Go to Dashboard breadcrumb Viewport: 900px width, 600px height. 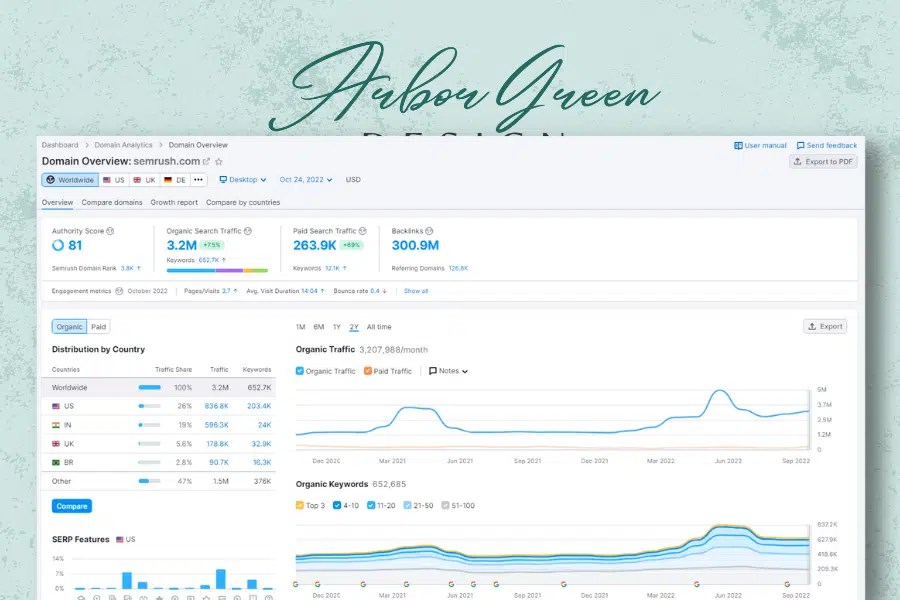pos(60,145)
